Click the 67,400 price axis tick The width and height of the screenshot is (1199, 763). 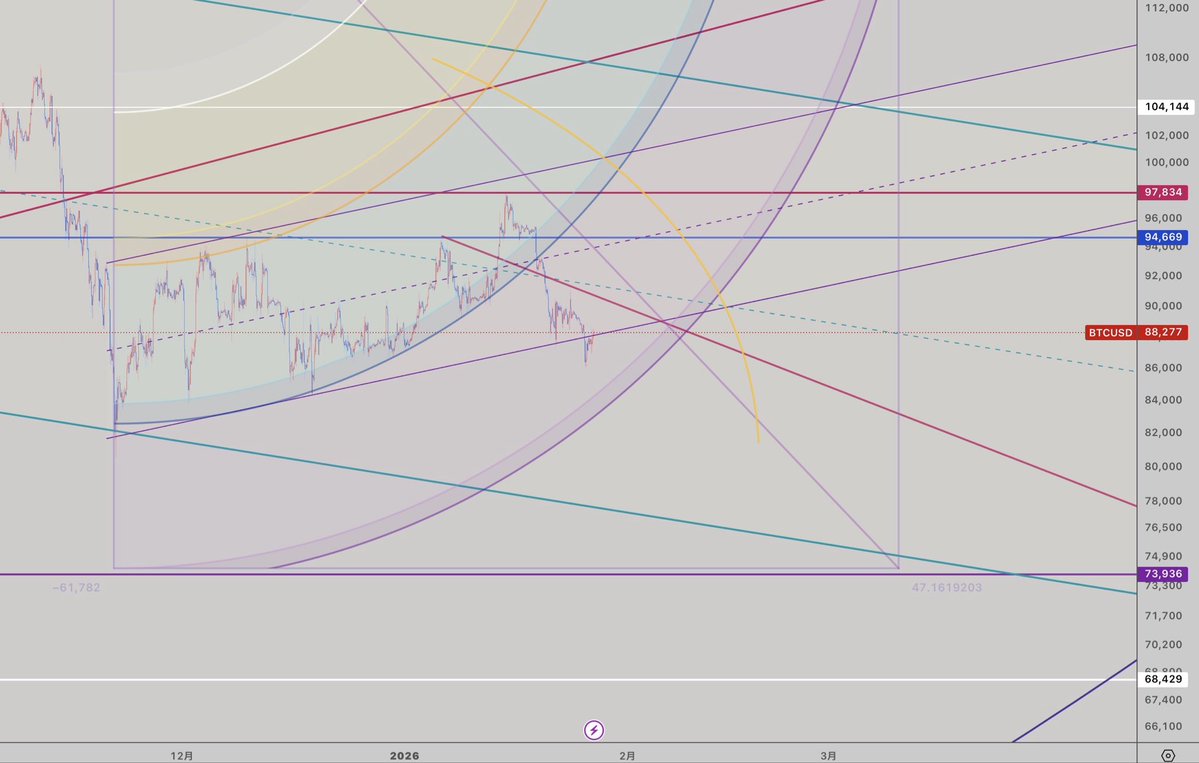tap(1163, 700)
